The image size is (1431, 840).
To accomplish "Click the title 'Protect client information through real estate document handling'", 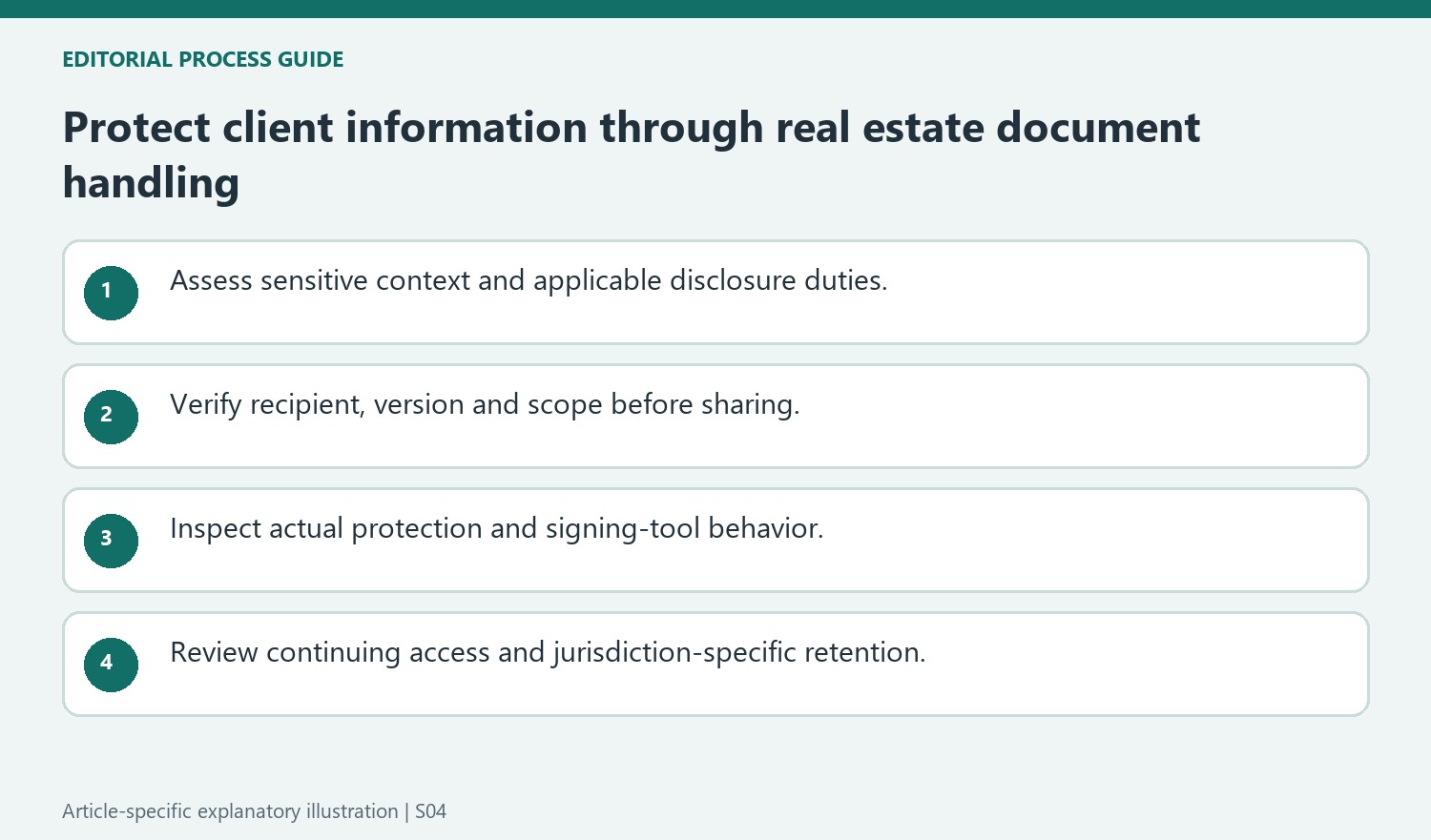I will (631, 154).
